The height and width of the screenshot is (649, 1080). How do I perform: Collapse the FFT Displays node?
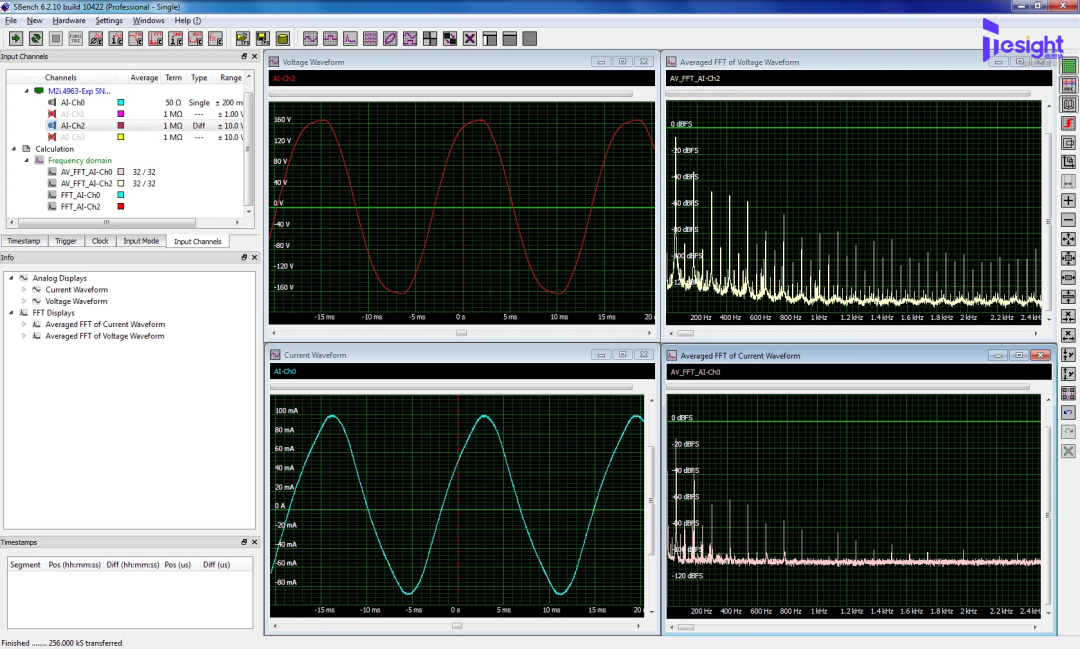pyautogui.click(x=11, y=313)
